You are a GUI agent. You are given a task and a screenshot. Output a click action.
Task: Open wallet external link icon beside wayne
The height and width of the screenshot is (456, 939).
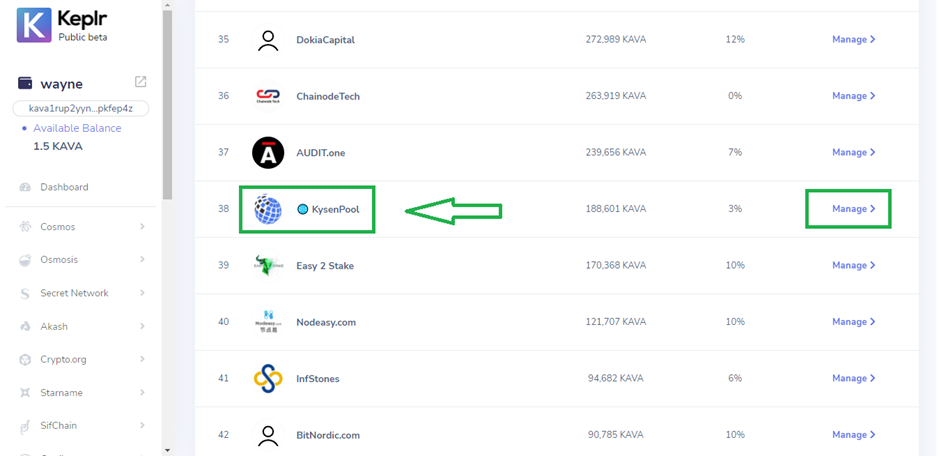141,82
